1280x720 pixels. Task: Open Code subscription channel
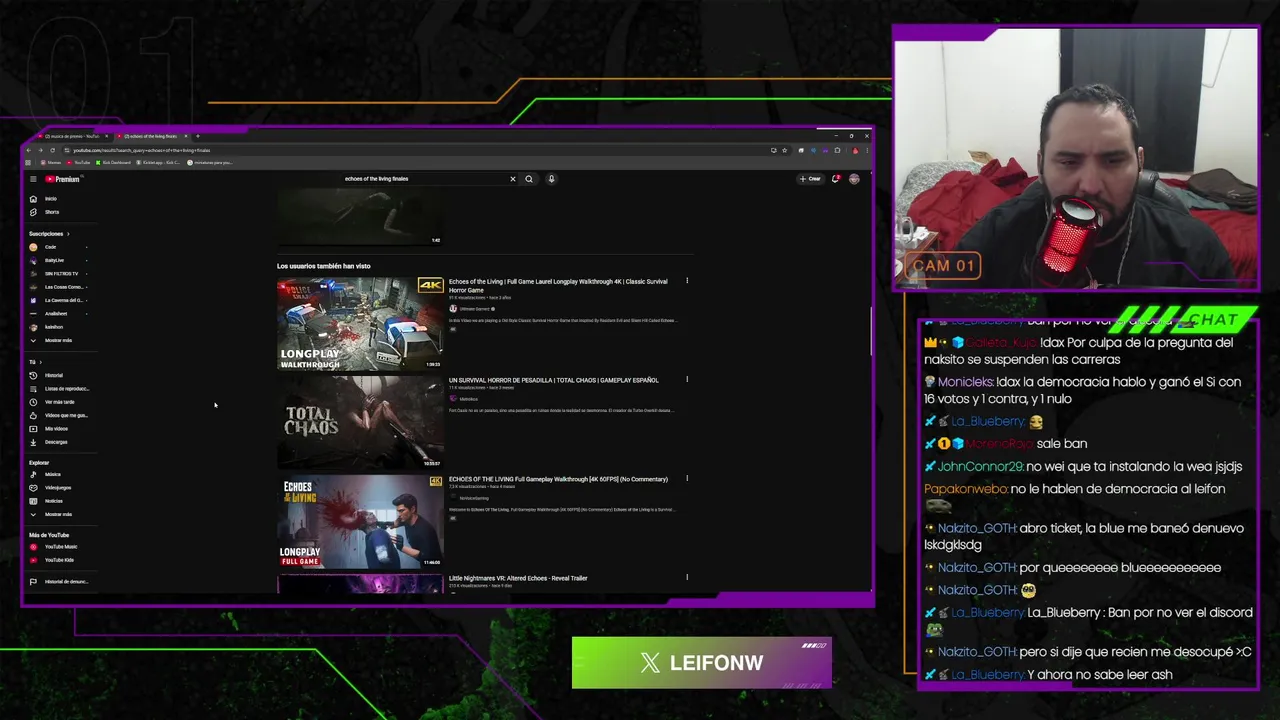tap(50, 247)
